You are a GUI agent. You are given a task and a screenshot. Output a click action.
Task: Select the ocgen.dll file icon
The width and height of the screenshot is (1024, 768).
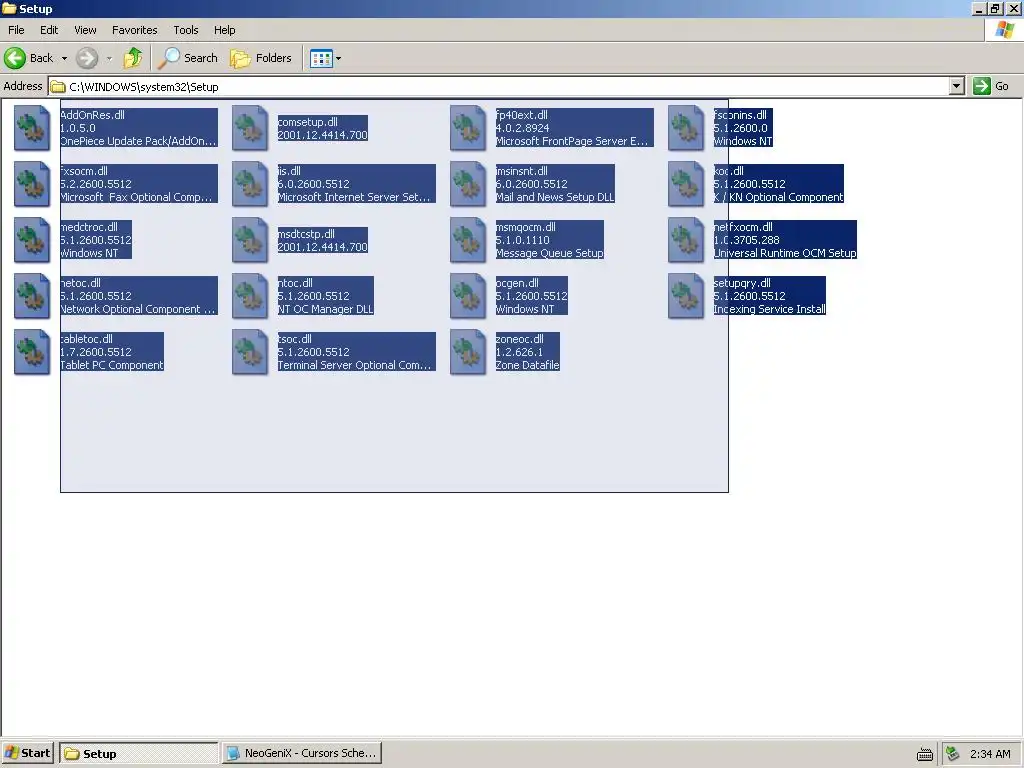coord(468,296)
